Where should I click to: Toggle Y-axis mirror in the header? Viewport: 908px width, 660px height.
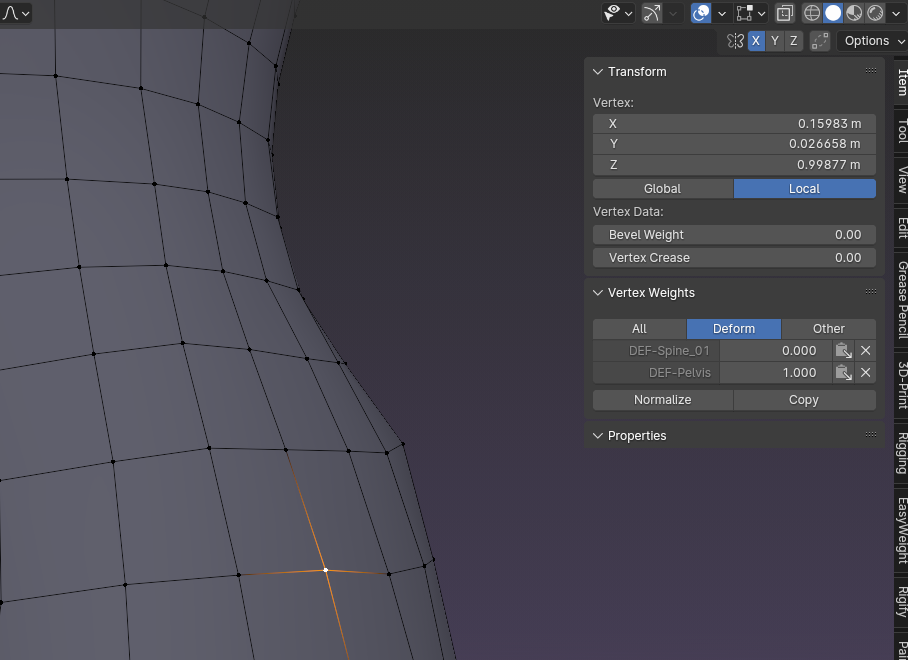775,41
